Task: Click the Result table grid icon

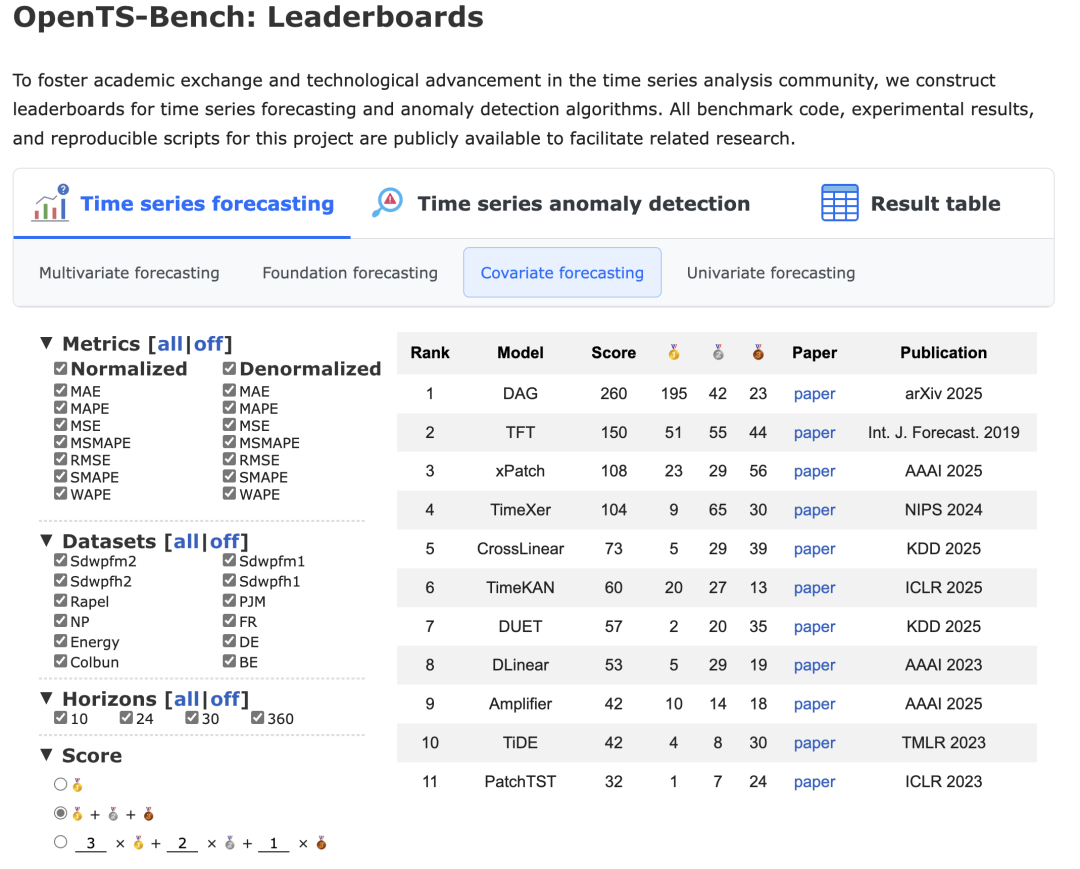Action: point(840,202)
